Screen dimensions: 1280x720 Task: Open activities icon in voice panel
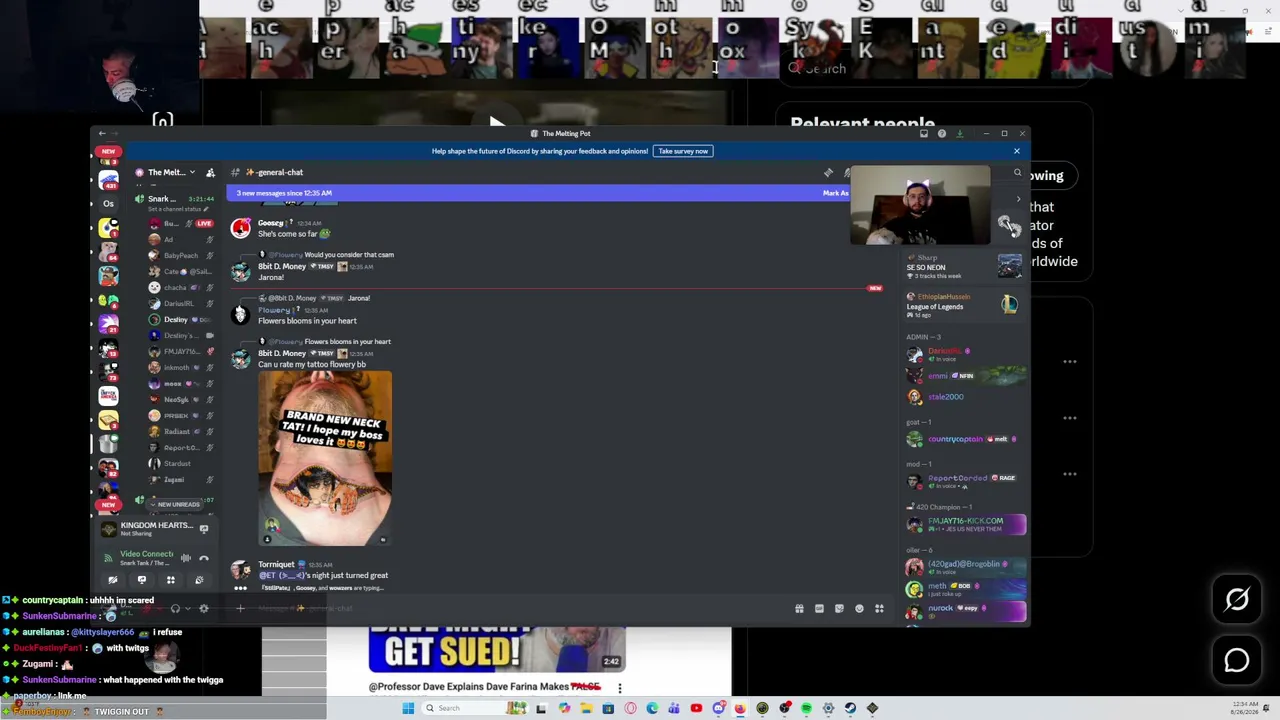(x=171, y=580)
